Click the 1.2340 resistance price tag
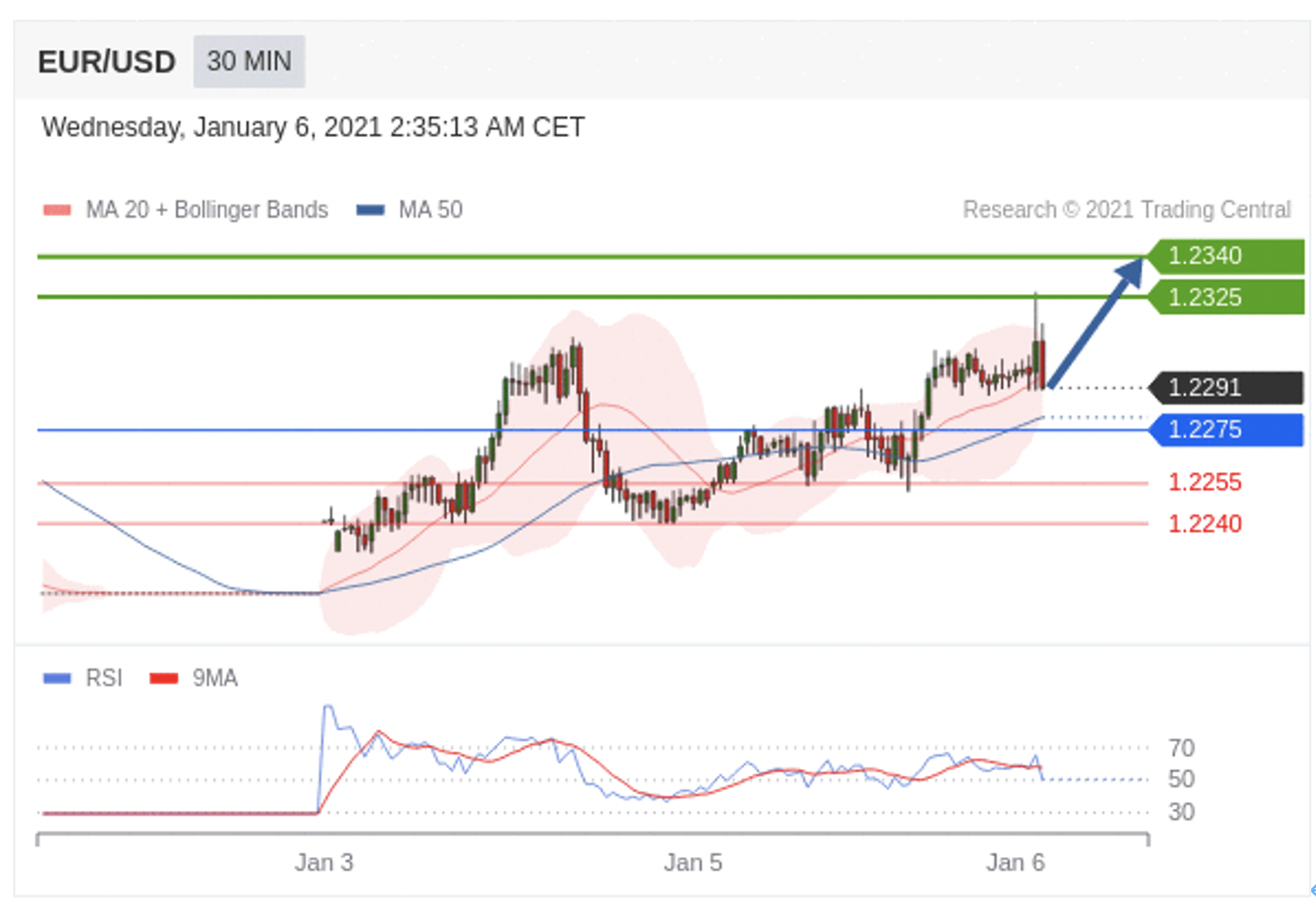 coord(1226,256)
